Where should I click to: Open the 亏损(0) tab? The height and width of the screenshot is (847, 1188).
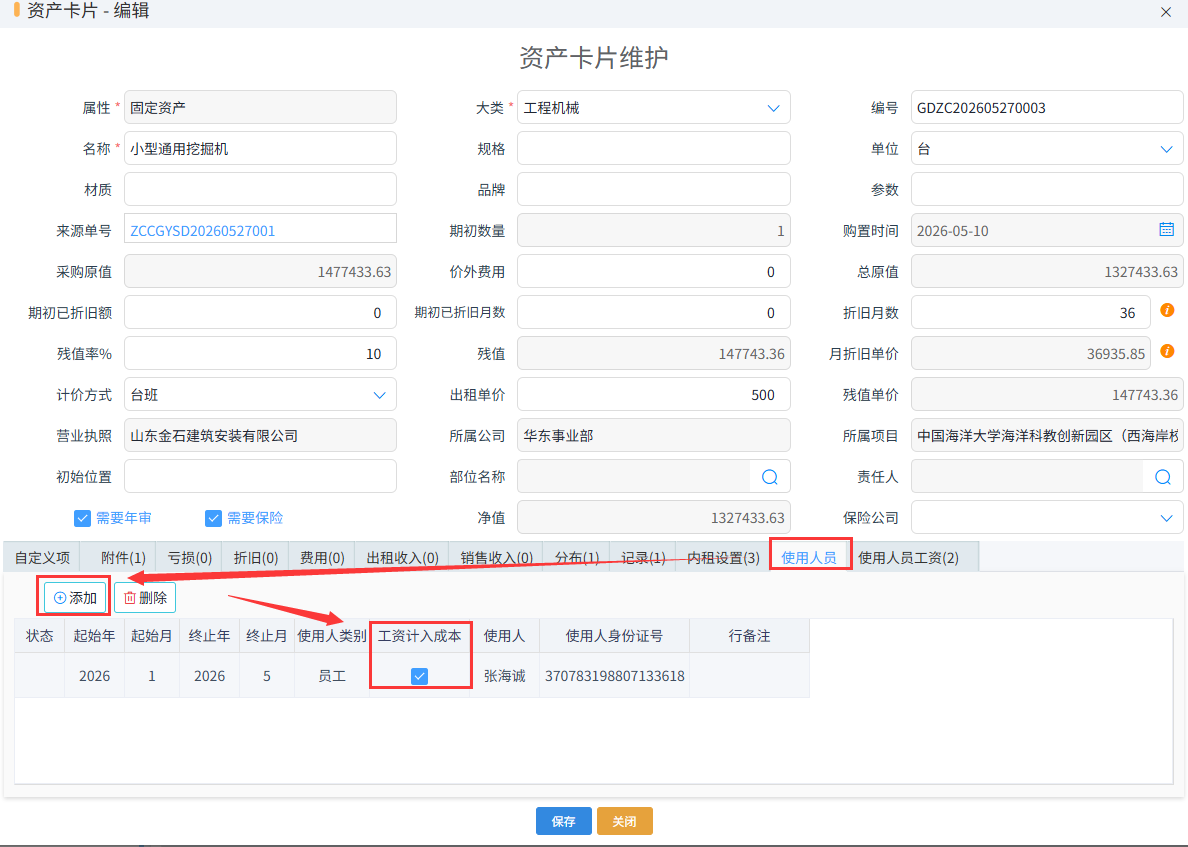[x=189, y=558]
